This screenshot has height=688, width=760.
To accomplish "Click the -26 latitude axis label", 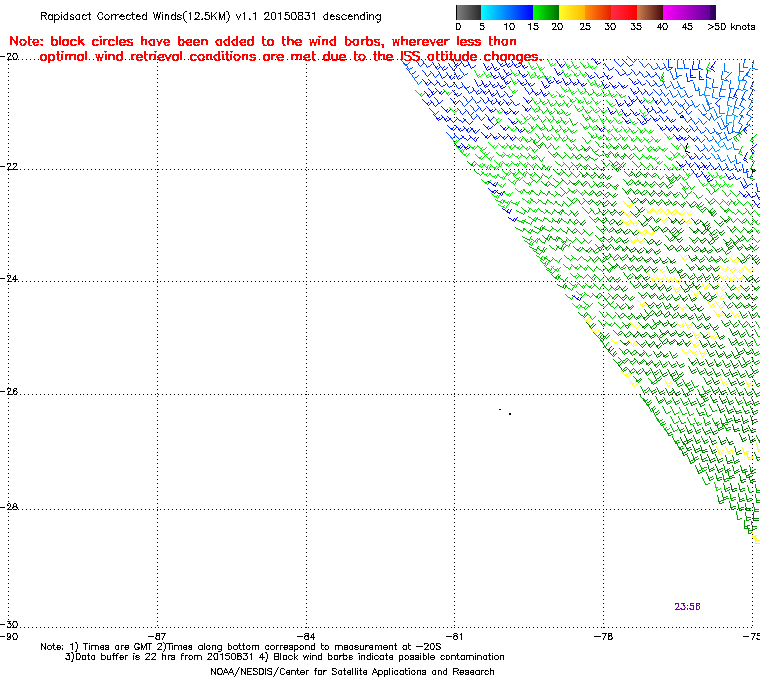I will click(x=10, y=391).
